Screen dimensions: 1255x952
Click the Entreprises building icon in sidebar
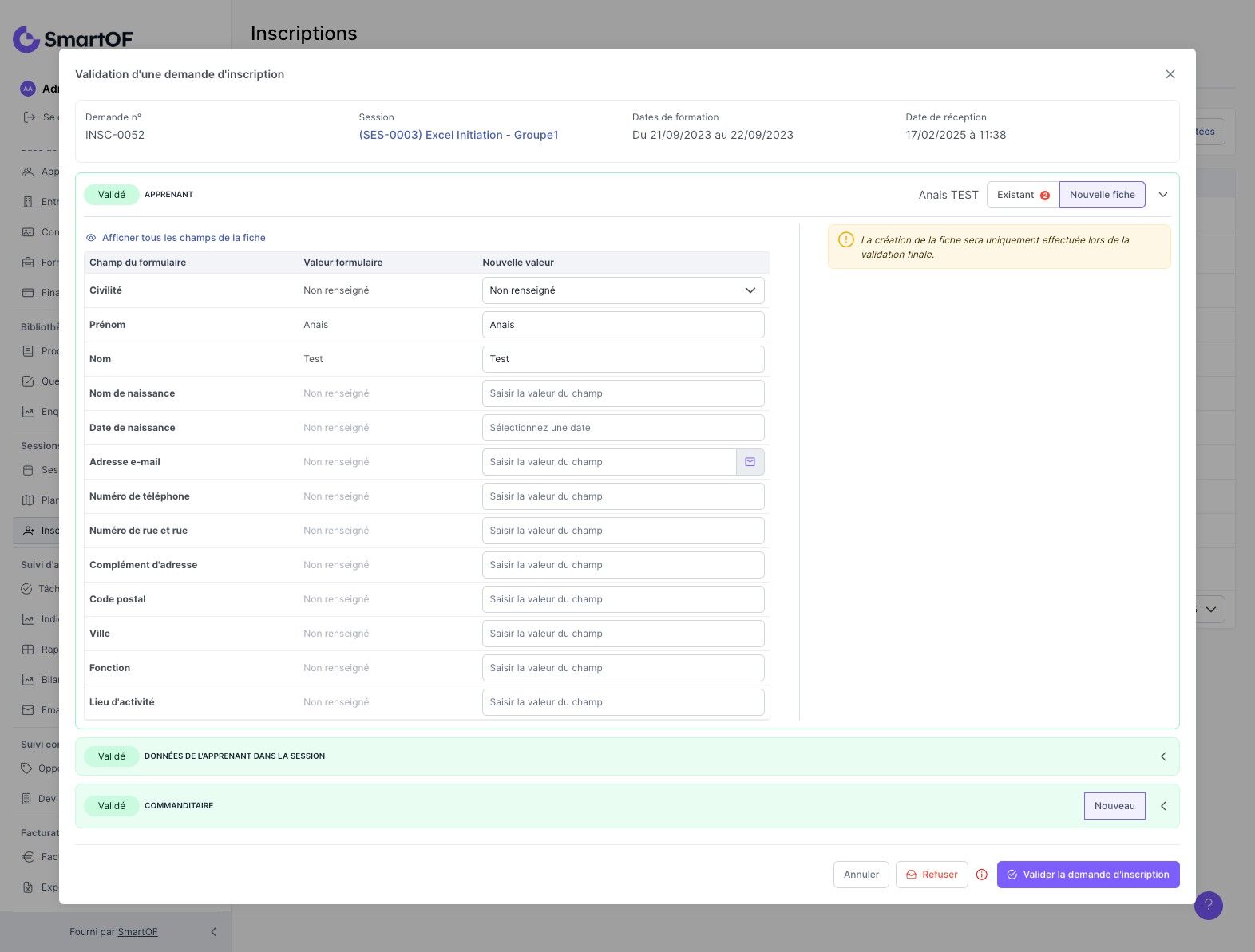click(x=28, y=202)
